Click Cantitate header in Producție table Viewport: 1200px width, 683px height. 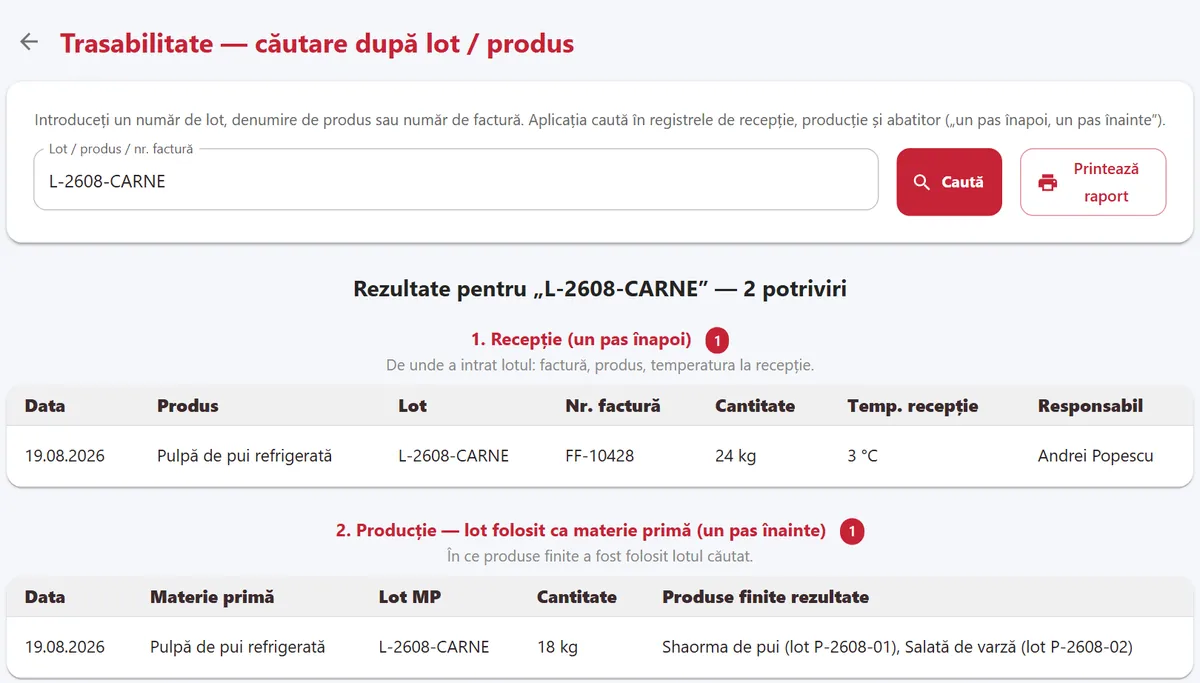[x=577, y=597]
